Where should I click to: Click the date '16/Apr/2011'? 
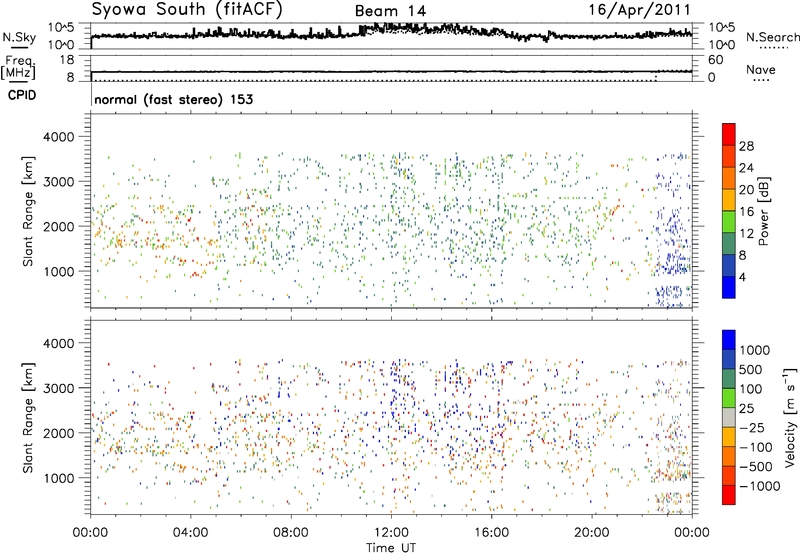(x=639, y=10)
